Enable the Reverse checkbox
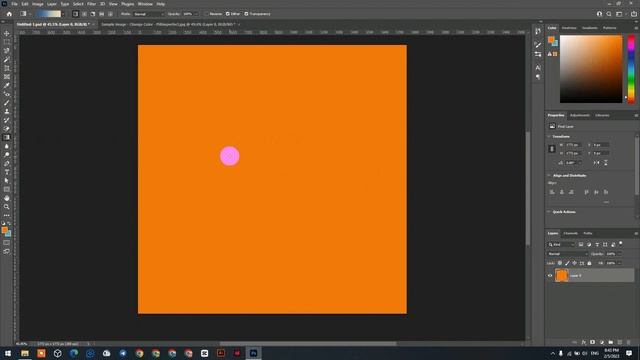This screenshot has width=640, height=360. (x=207, y=14)
